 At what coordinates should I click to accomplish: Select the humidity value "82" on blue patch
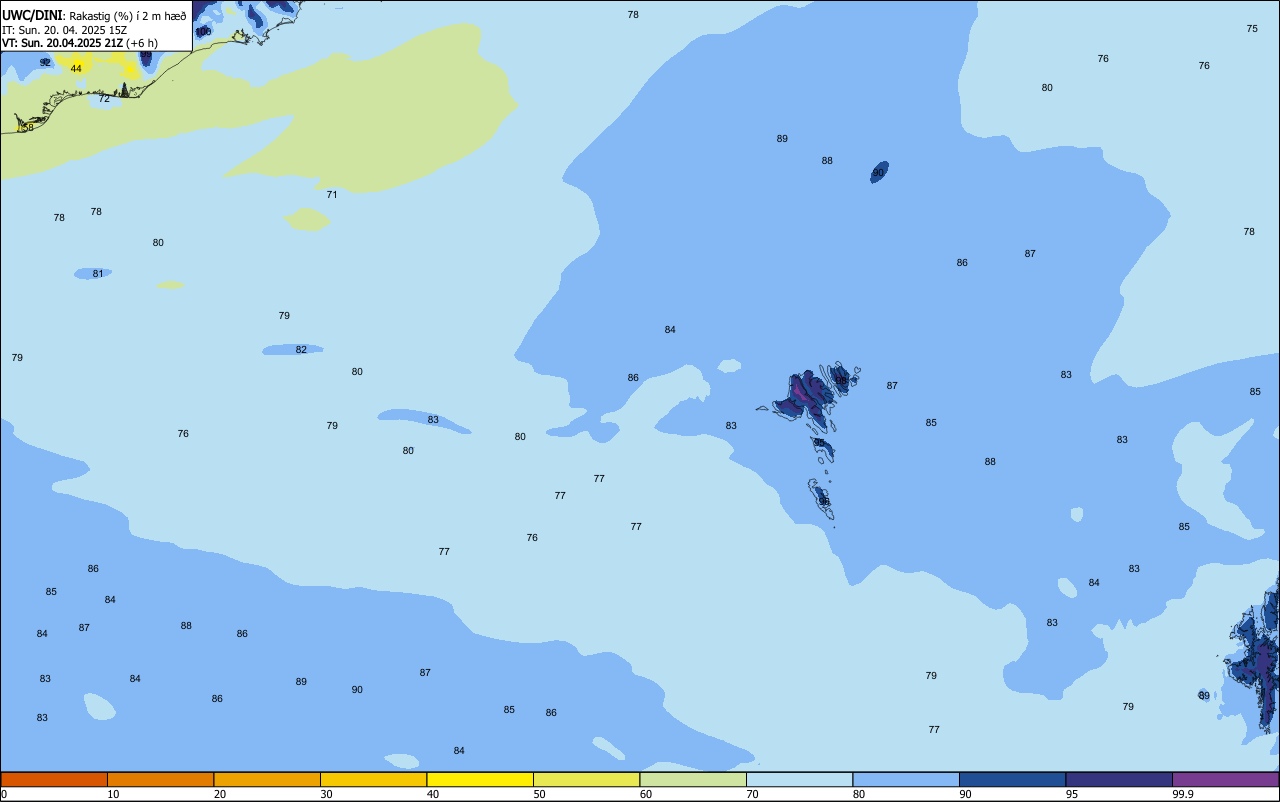pyautogui.click(x=301, y=350)
